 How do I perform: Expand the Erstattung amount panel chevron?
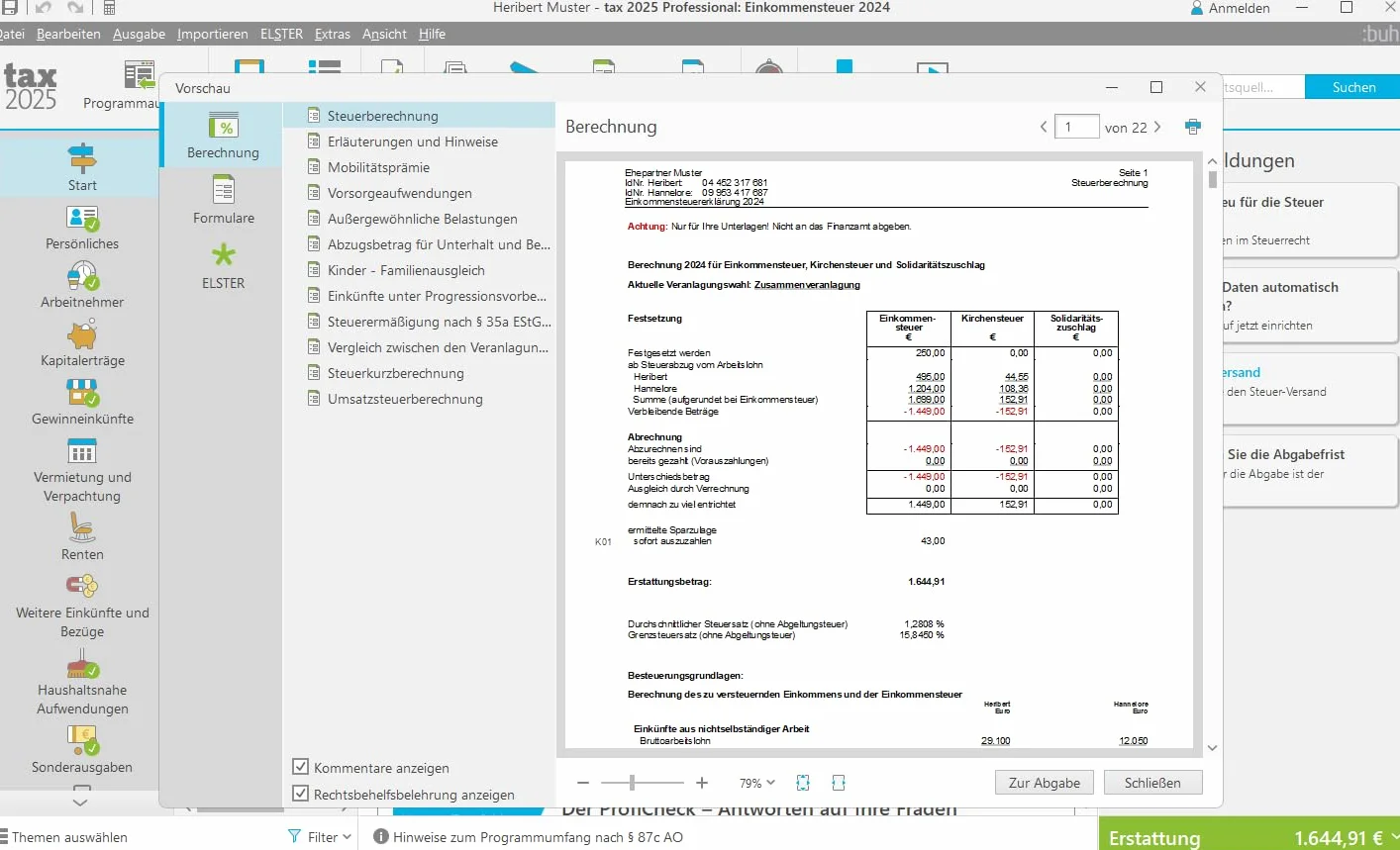click(1394, 837)
